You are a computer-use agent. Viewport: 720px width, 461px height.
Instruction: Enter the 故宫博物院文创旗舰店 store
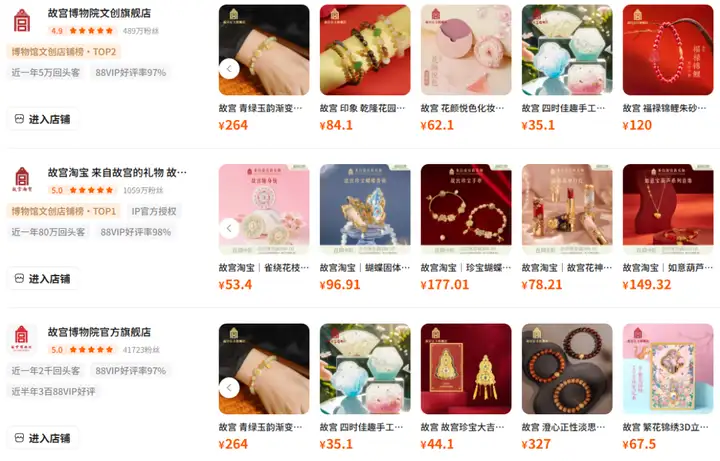click(42, 119)
